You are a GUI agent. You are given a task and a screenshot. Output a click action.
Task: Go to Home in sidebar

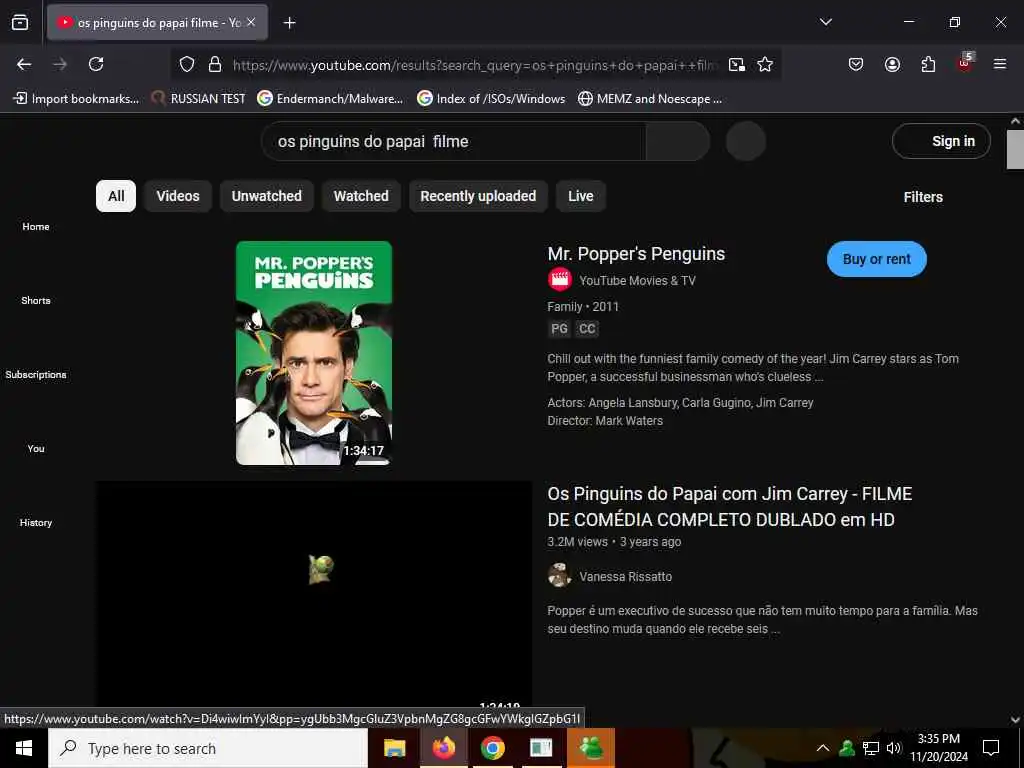pos(36,227)
